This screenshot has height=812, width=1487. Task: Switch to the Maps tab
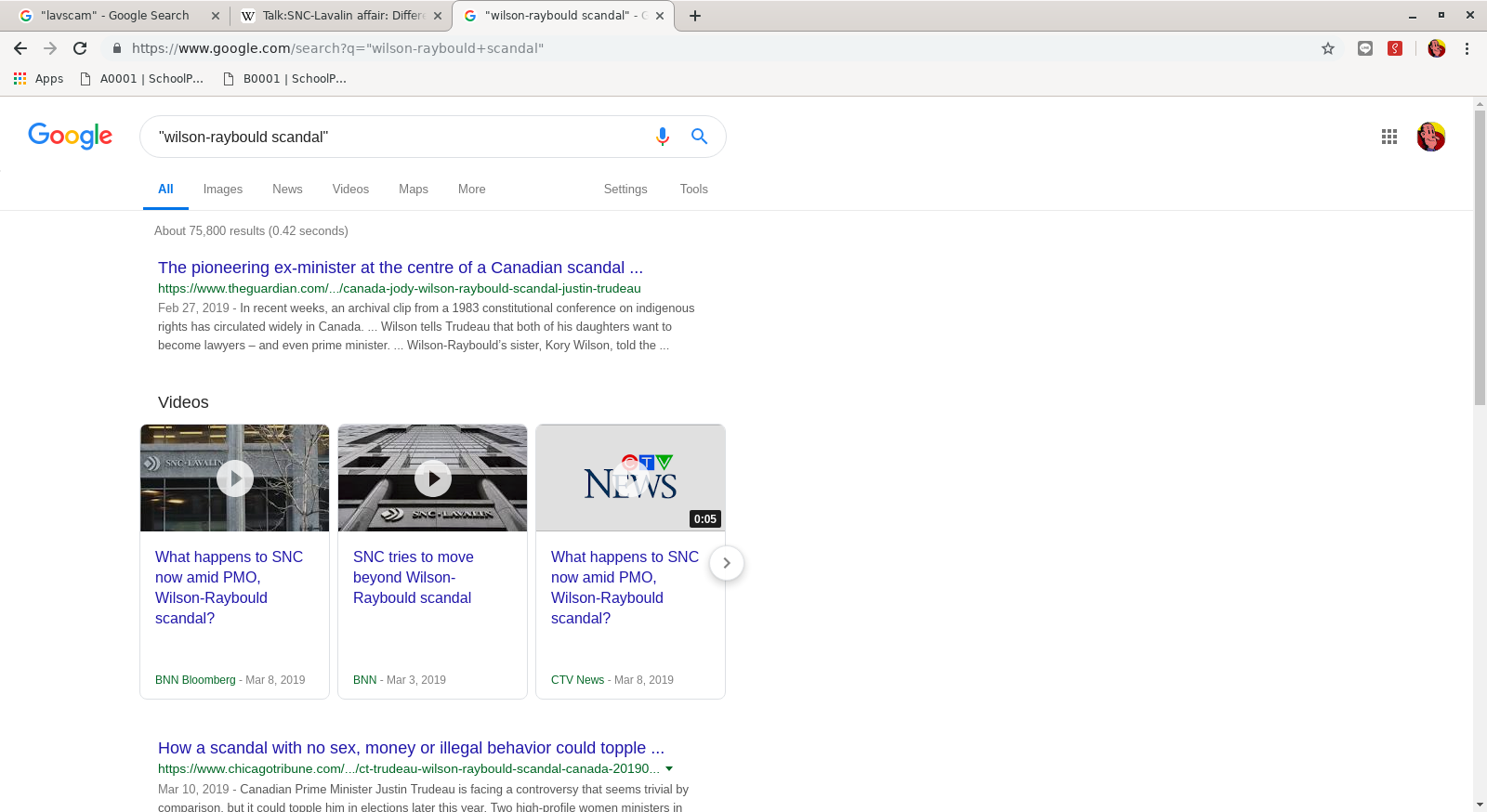click(x=414, y=189)
